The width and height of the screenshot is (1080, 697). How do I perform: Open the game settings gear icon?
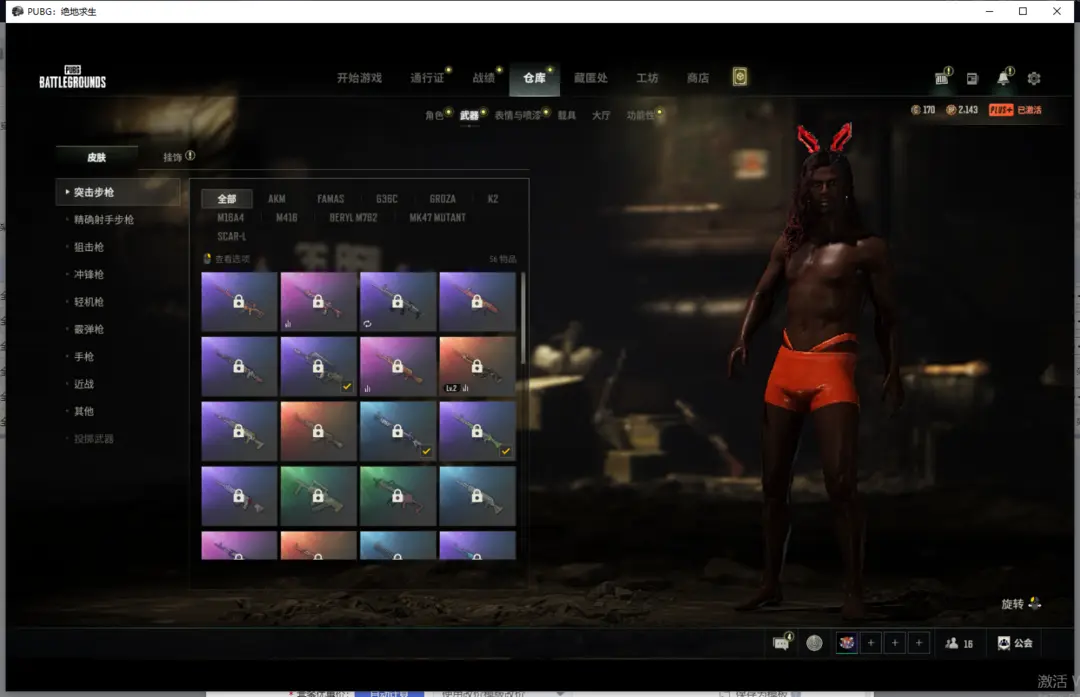pyautogui.click(x=1033, y=79)
